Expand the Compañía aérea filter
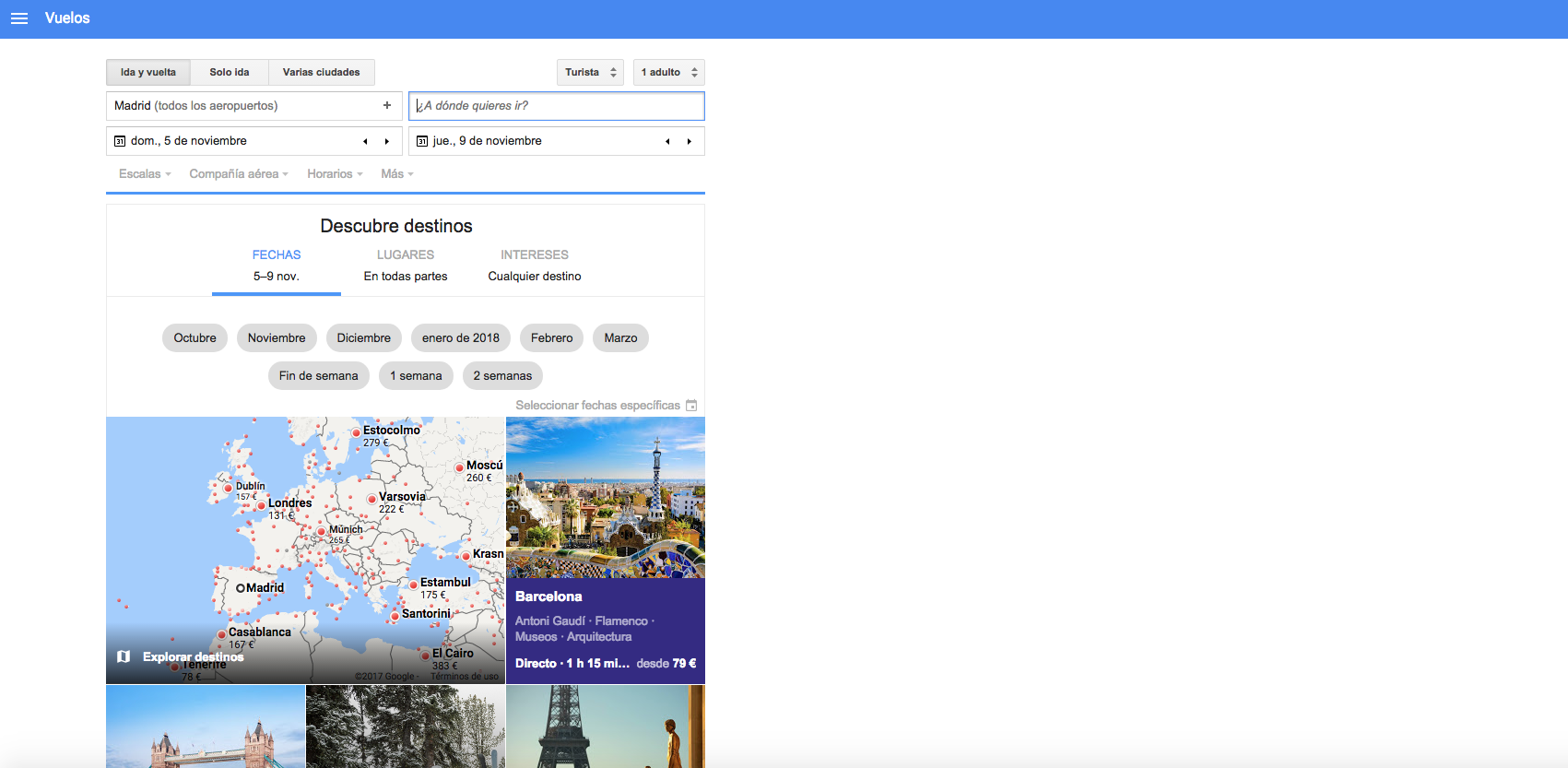Screen dimensions: 1568x768 (x=239, y=174)
